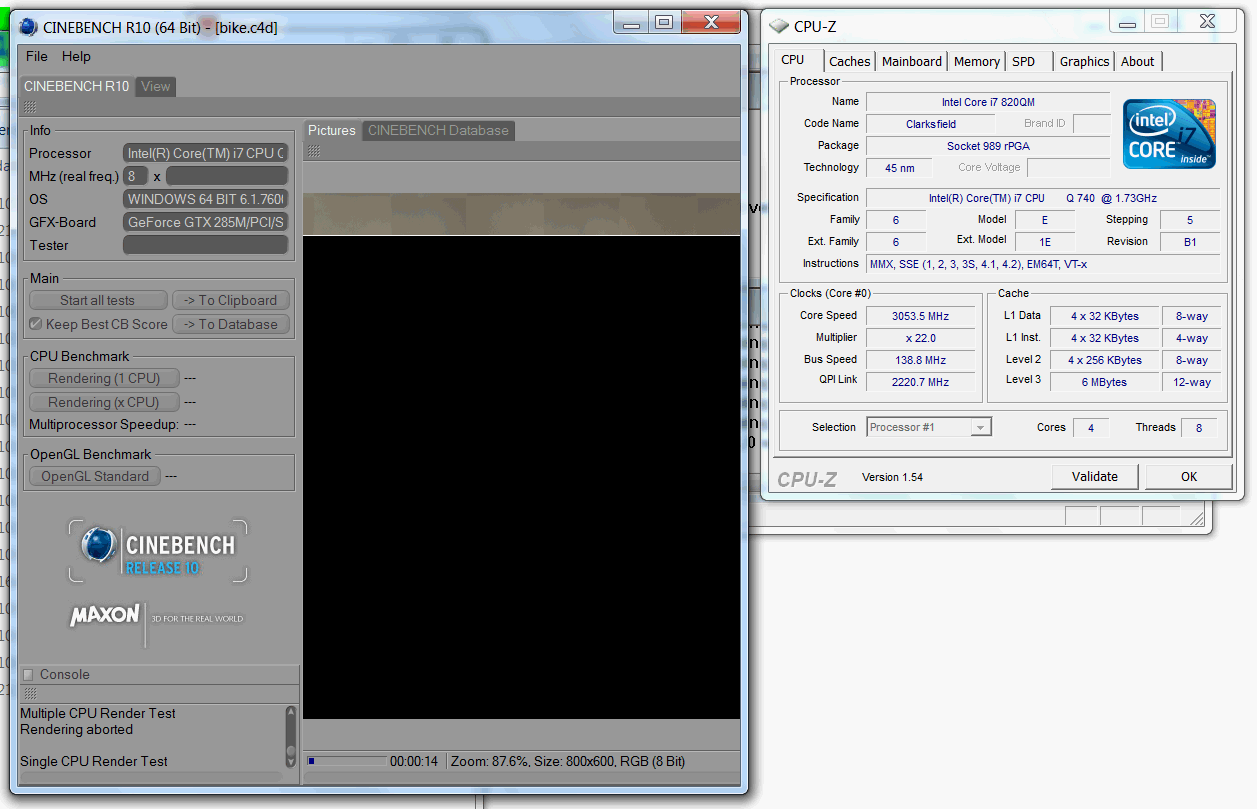Click the To Clipboard button
Screen dimensions: 1257x809
(x=231, y=300)
